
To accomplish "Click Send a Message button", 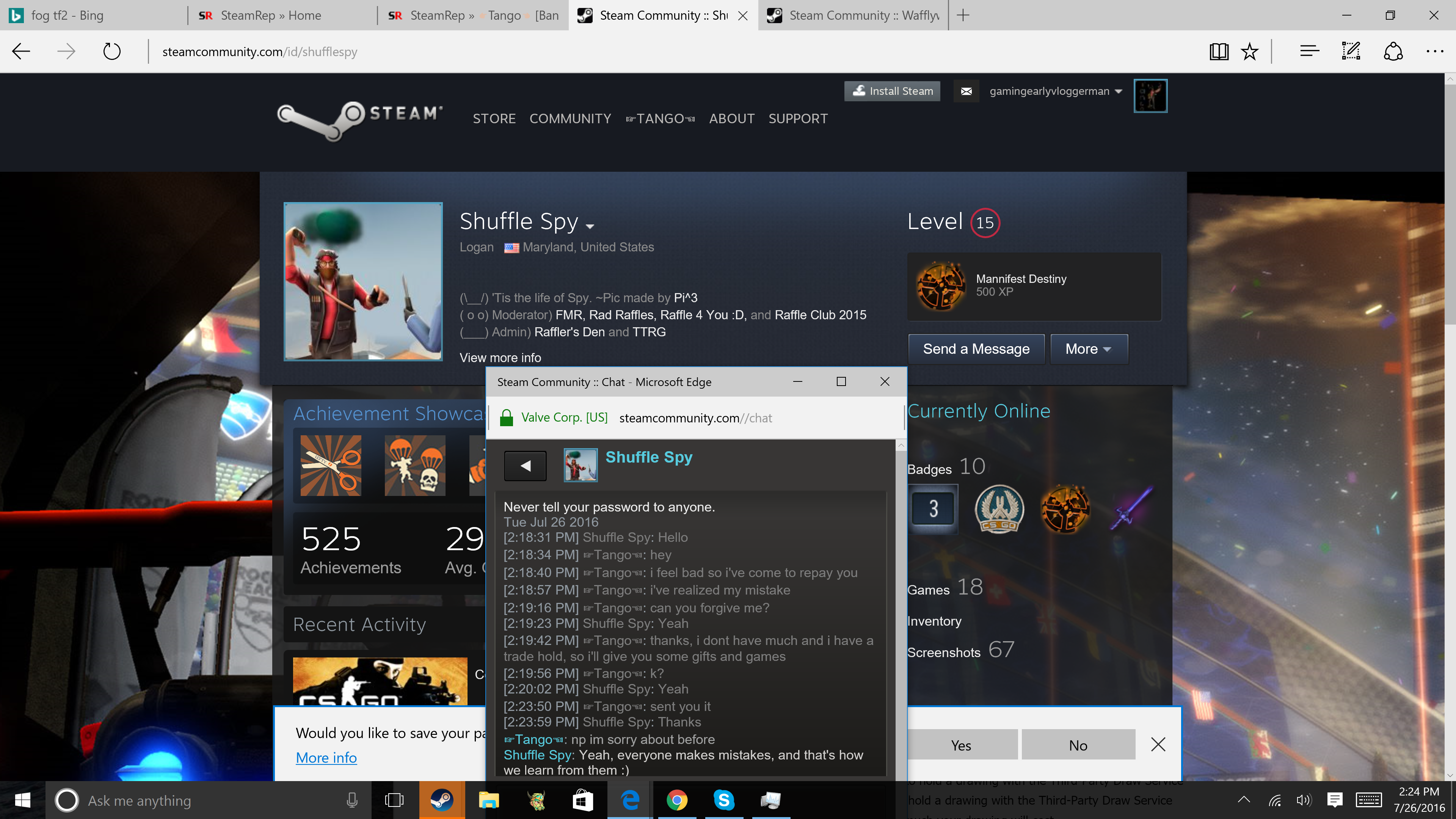I will [976, 349].
